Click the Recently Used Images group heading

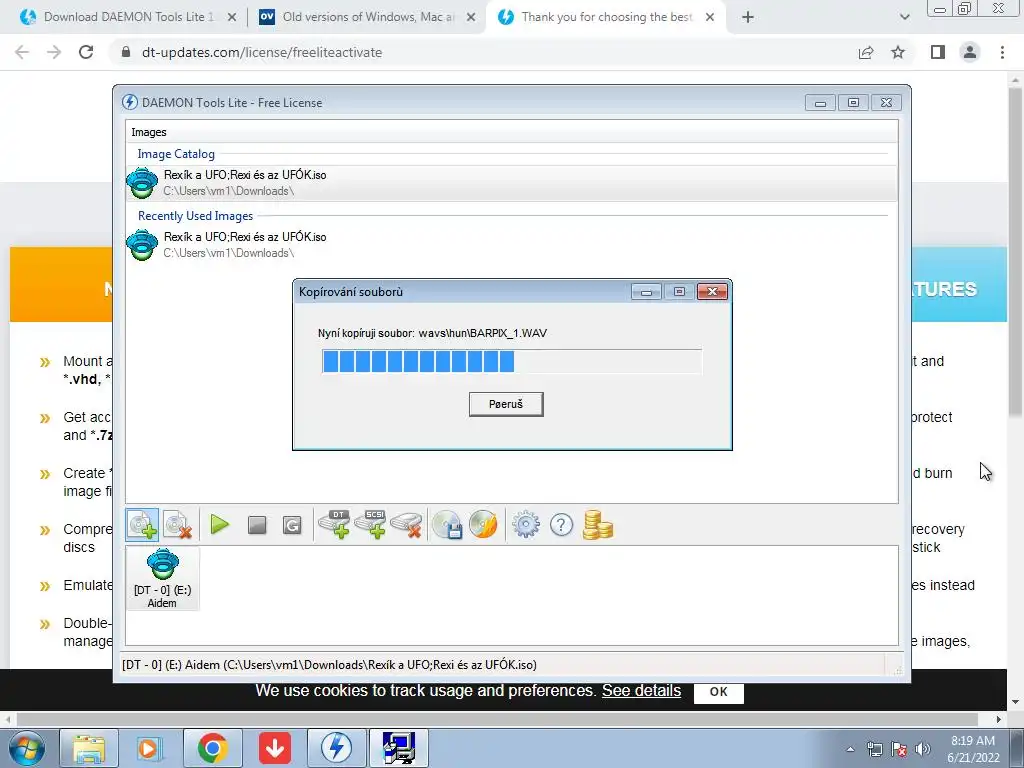click(195, 216)
